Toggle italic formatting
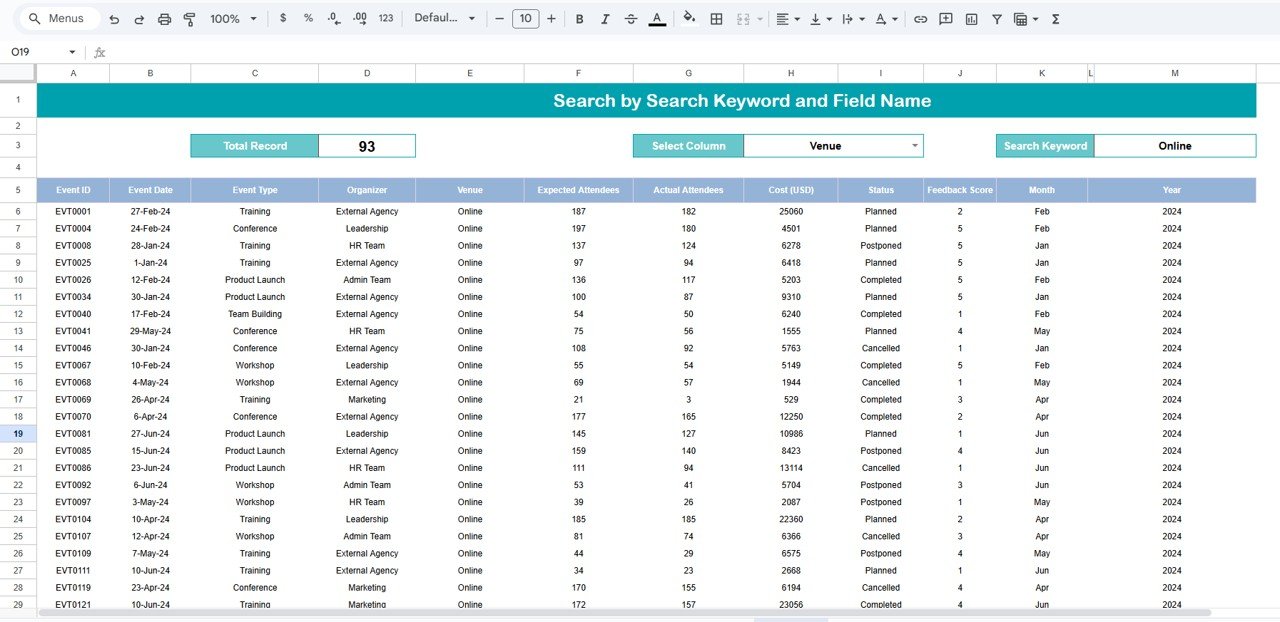This screenshot has width=1280, height=622. tap(604, 19)
